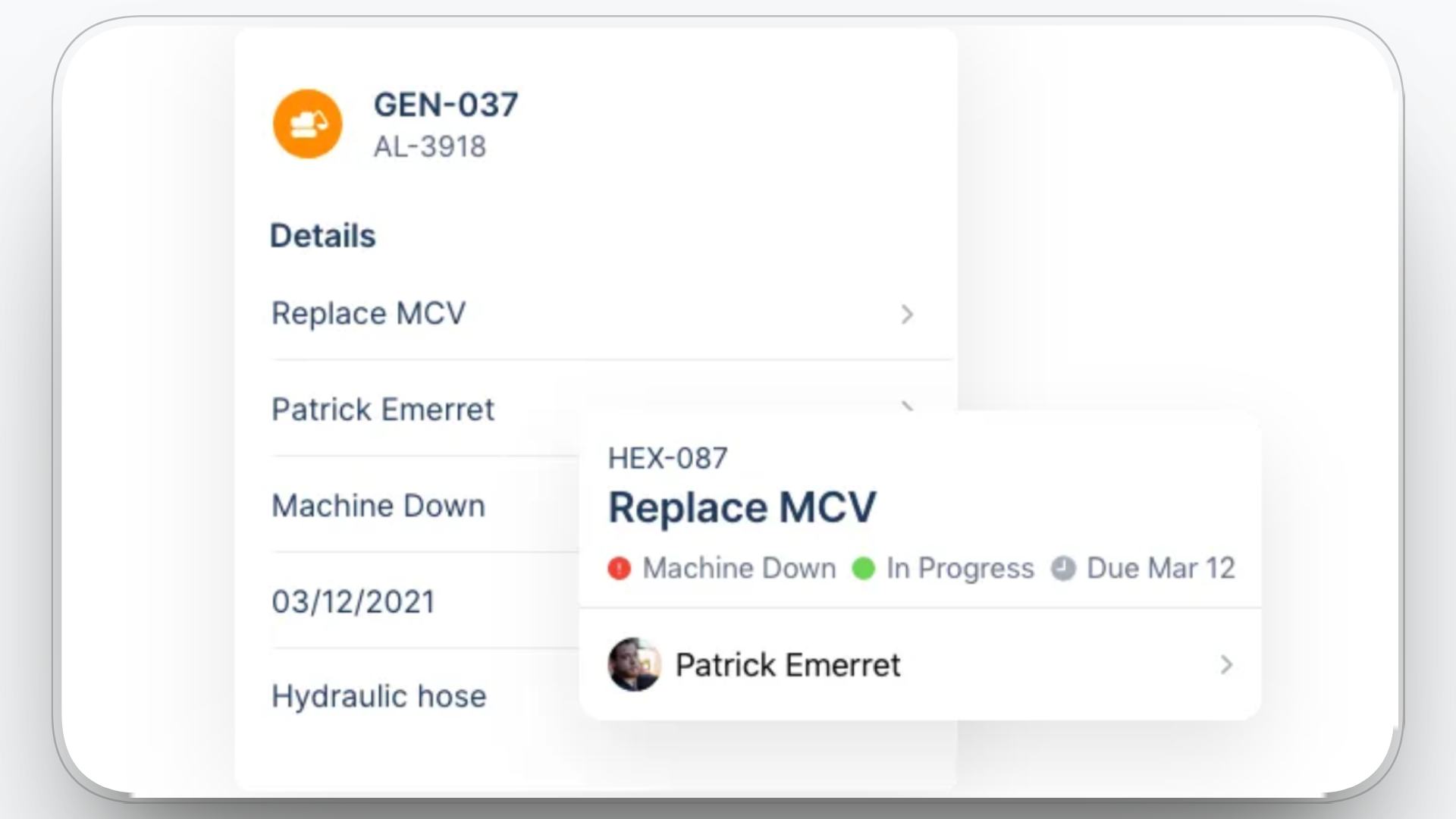
Task: Click the orange excavator equipment icon
Action: [306, 123]
